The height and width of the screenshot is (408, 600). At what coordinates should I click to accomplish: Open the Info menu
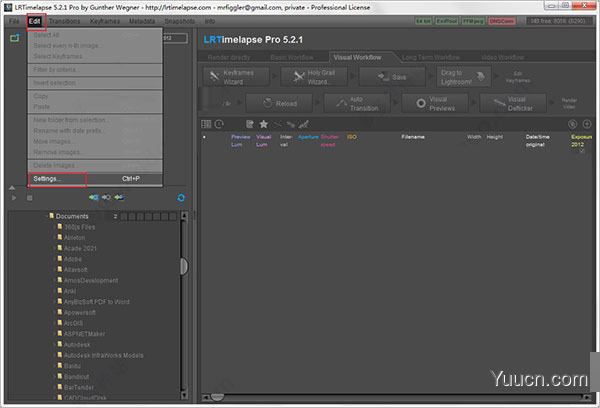pos(210,21)
